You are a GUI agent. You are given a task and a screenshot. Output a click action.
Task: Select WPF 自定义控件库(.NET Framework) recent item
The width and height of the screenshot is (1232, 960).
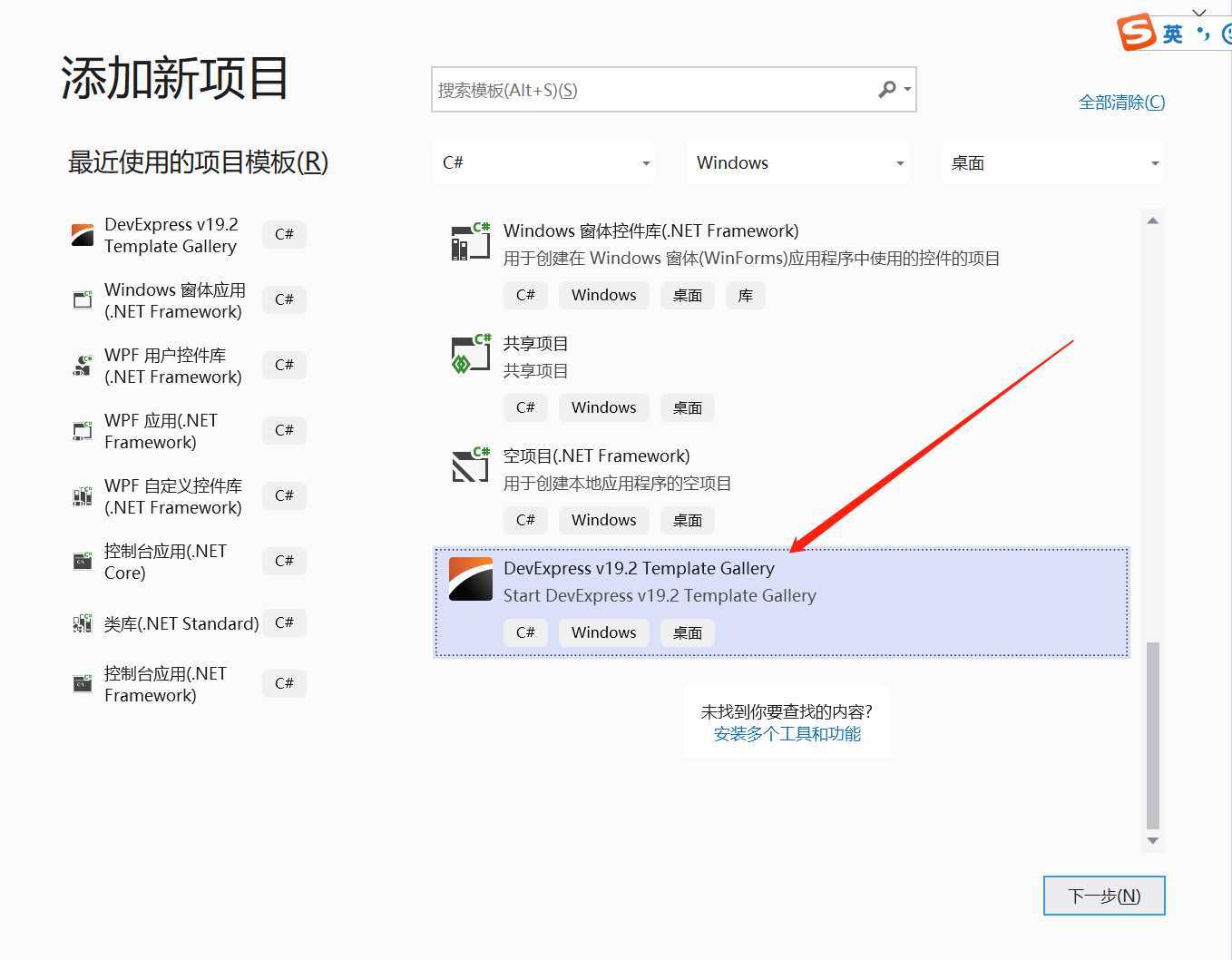[x=189, y=496]
